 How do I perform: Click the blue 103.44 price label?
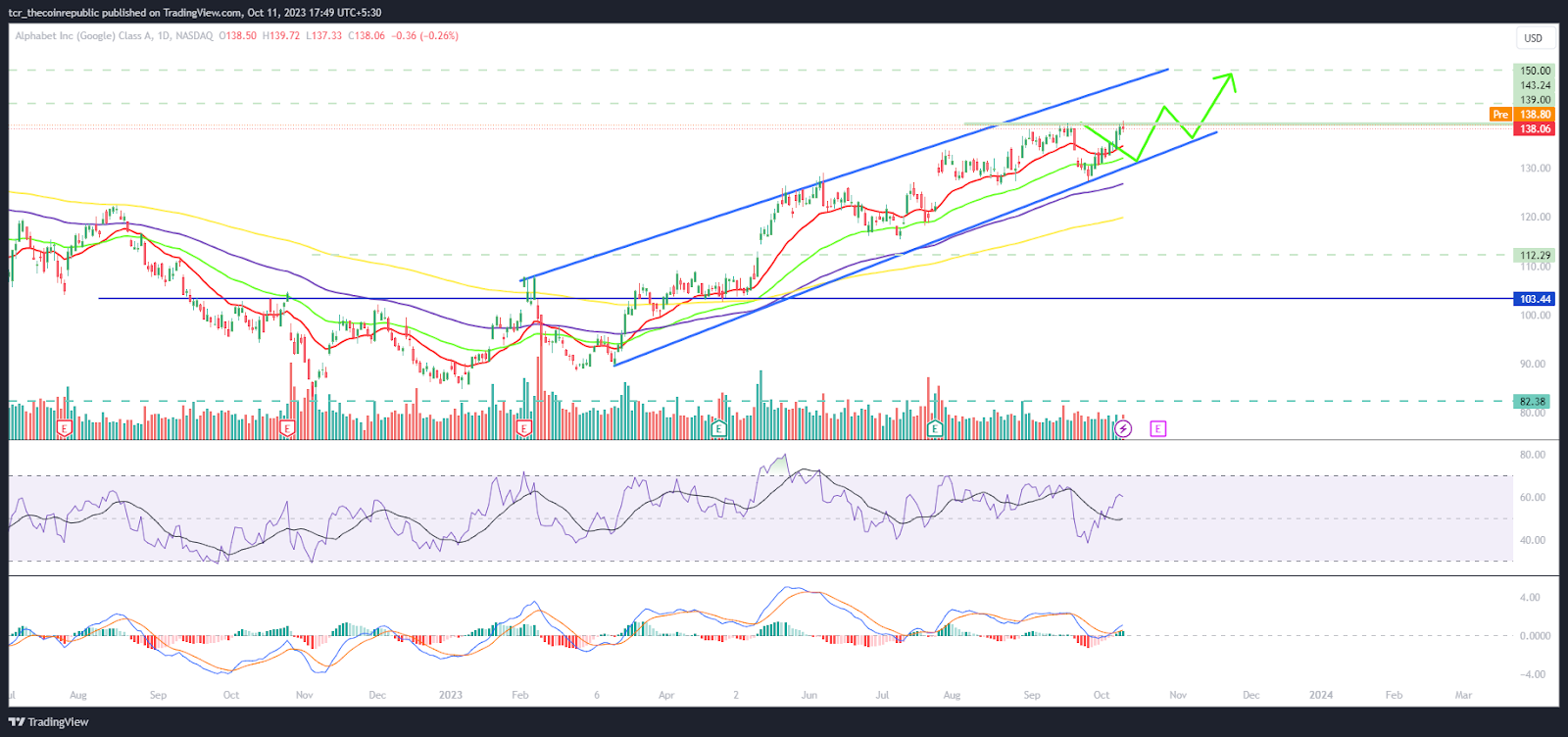1535,299
